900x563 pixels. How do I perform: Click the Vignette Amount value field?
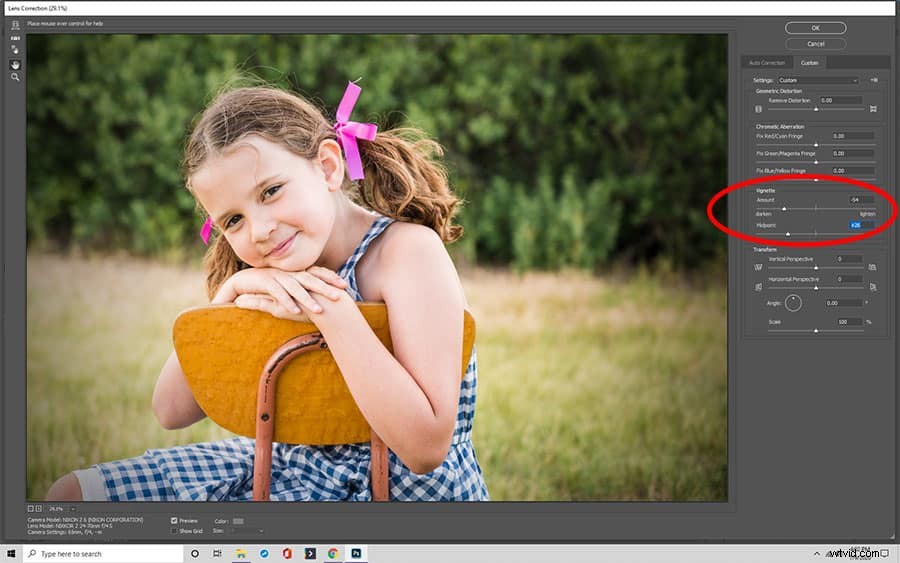click(862, 200)
